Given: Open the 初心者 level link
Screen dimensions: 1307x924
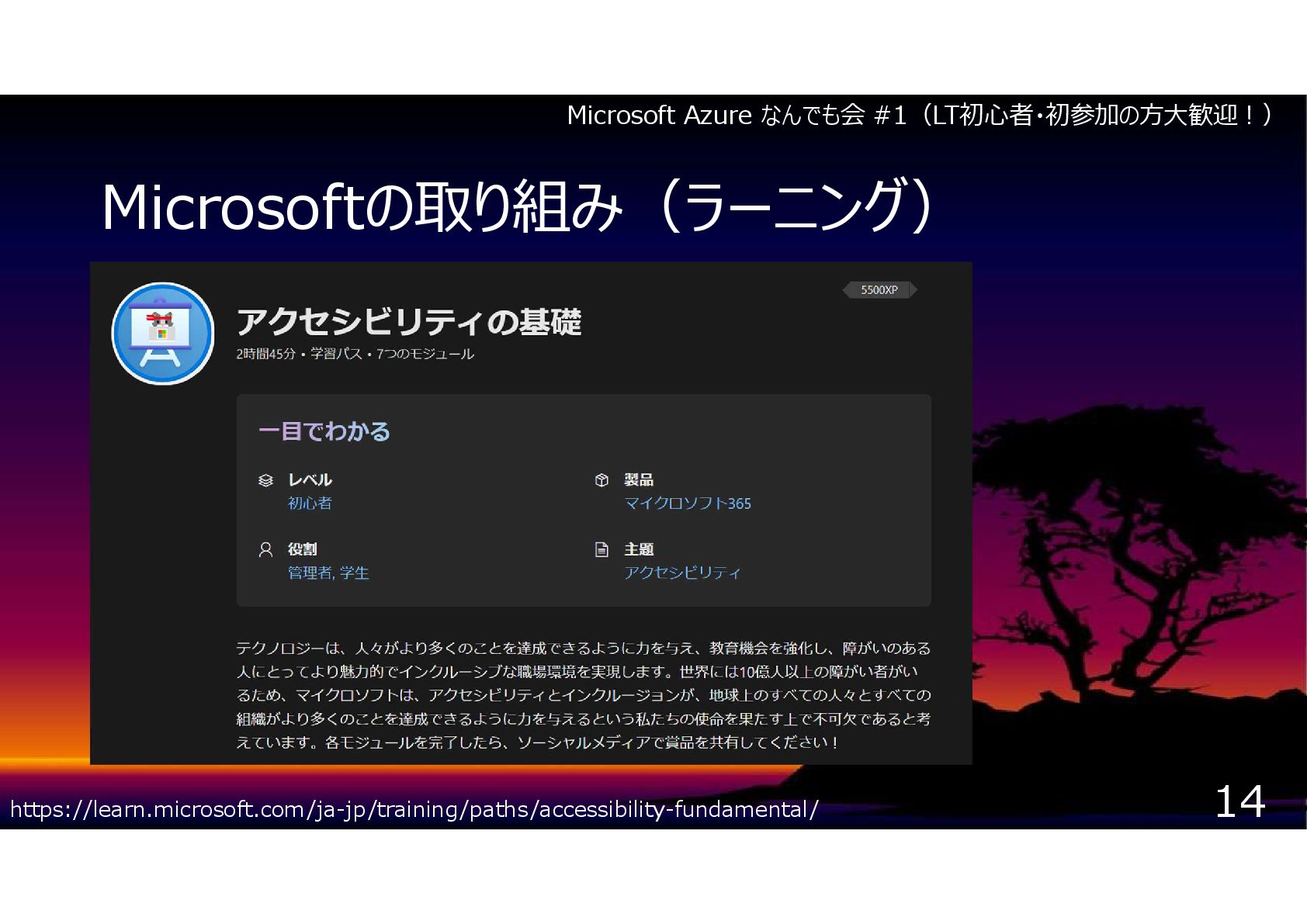Looking at the screenshot, I should point(310,503).
